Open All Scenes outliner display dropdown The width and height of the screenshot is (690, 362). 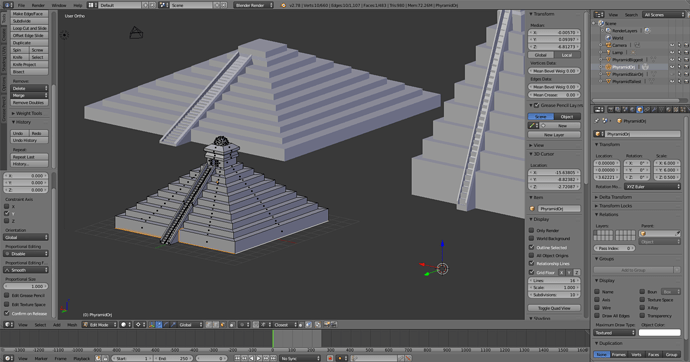[664, 15]
